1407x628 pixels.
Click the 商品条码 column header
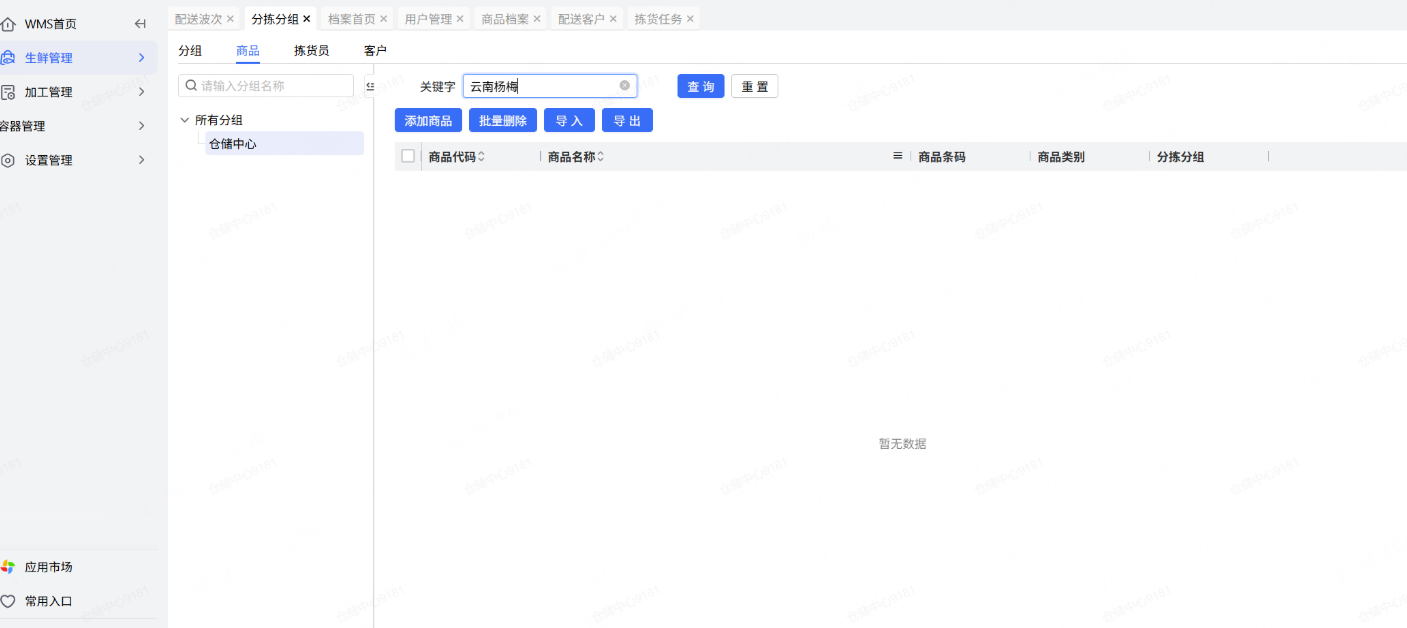[x=942, y=157]
